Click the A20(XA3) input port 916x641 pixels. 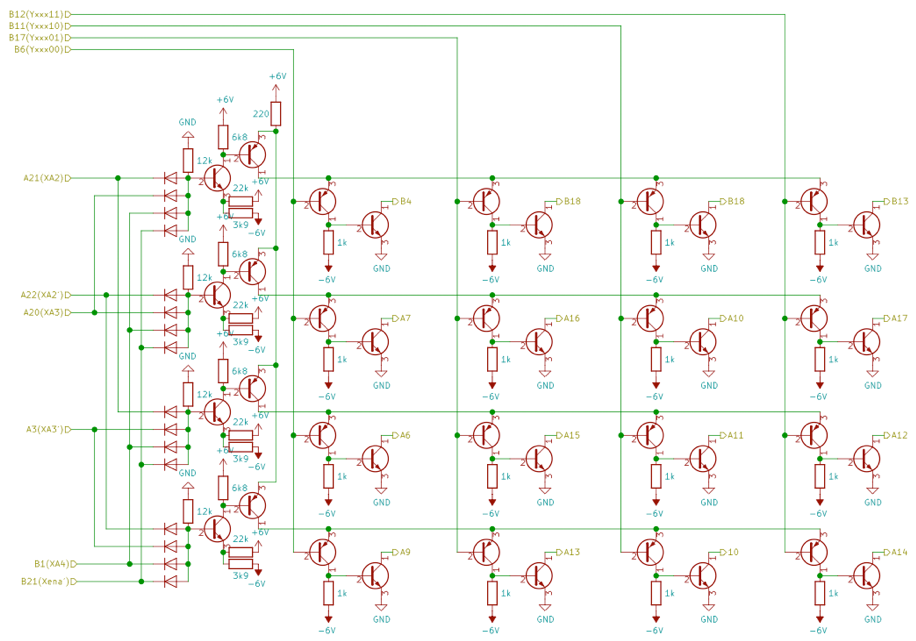pyautogui.click(x=47, y=313)
